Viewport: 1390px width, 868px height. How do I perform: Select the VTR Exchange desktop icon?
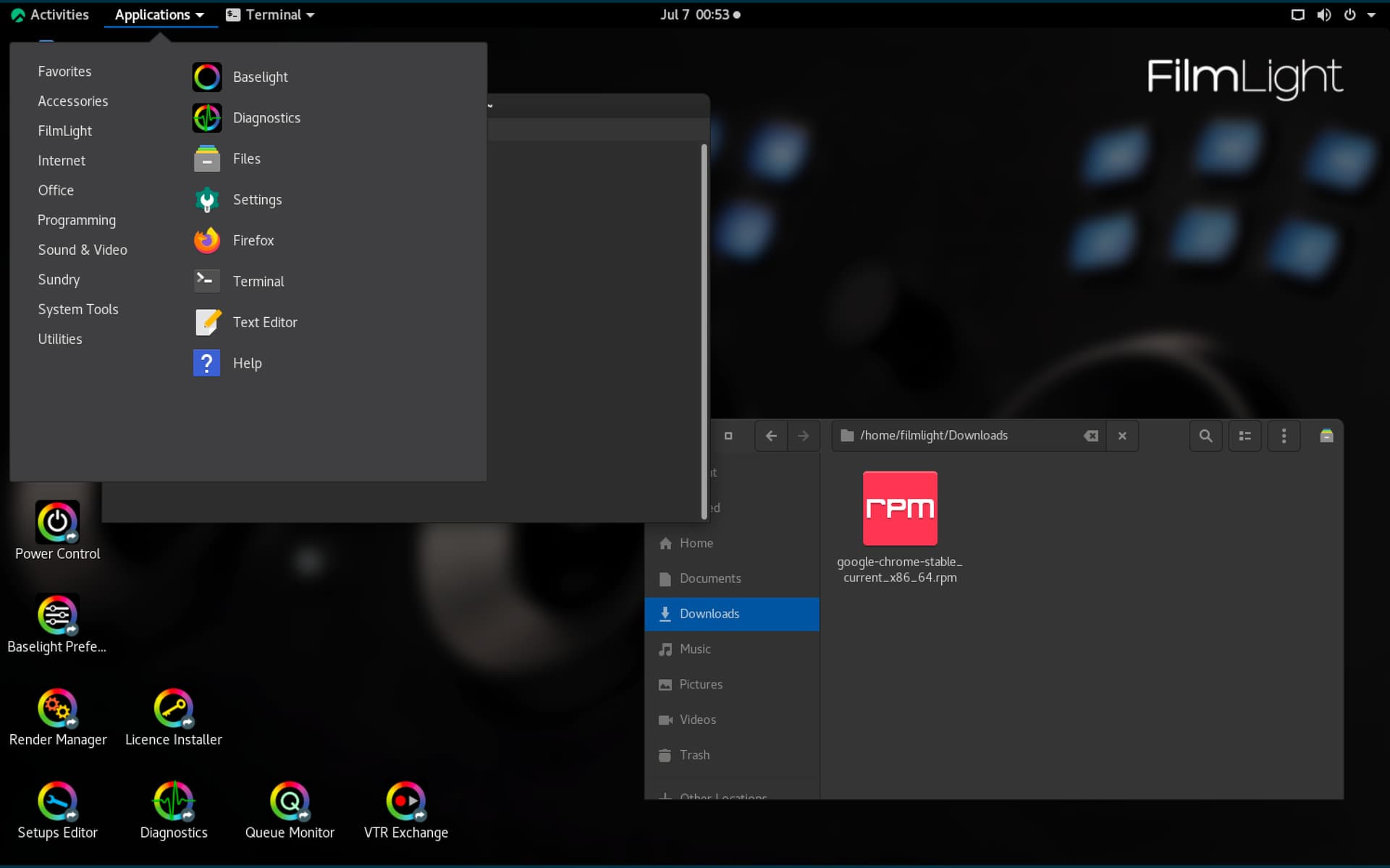pos(405,810)
